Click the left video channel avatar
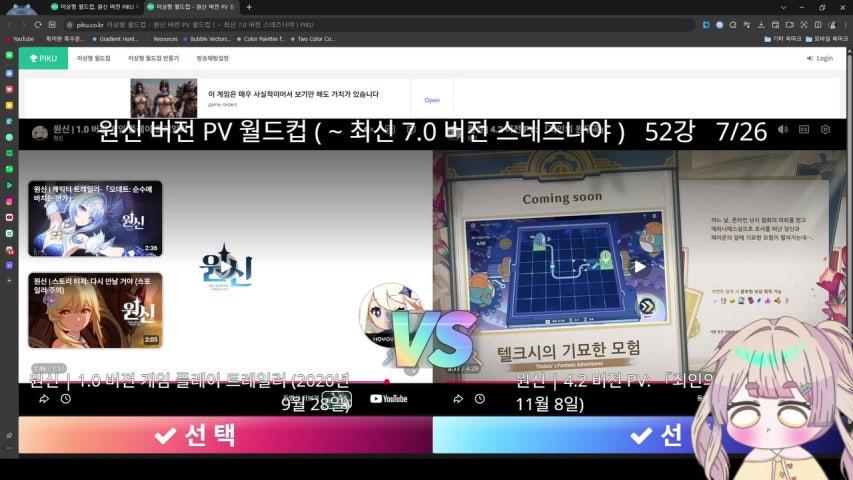853x480 pixels. [40, 133]
